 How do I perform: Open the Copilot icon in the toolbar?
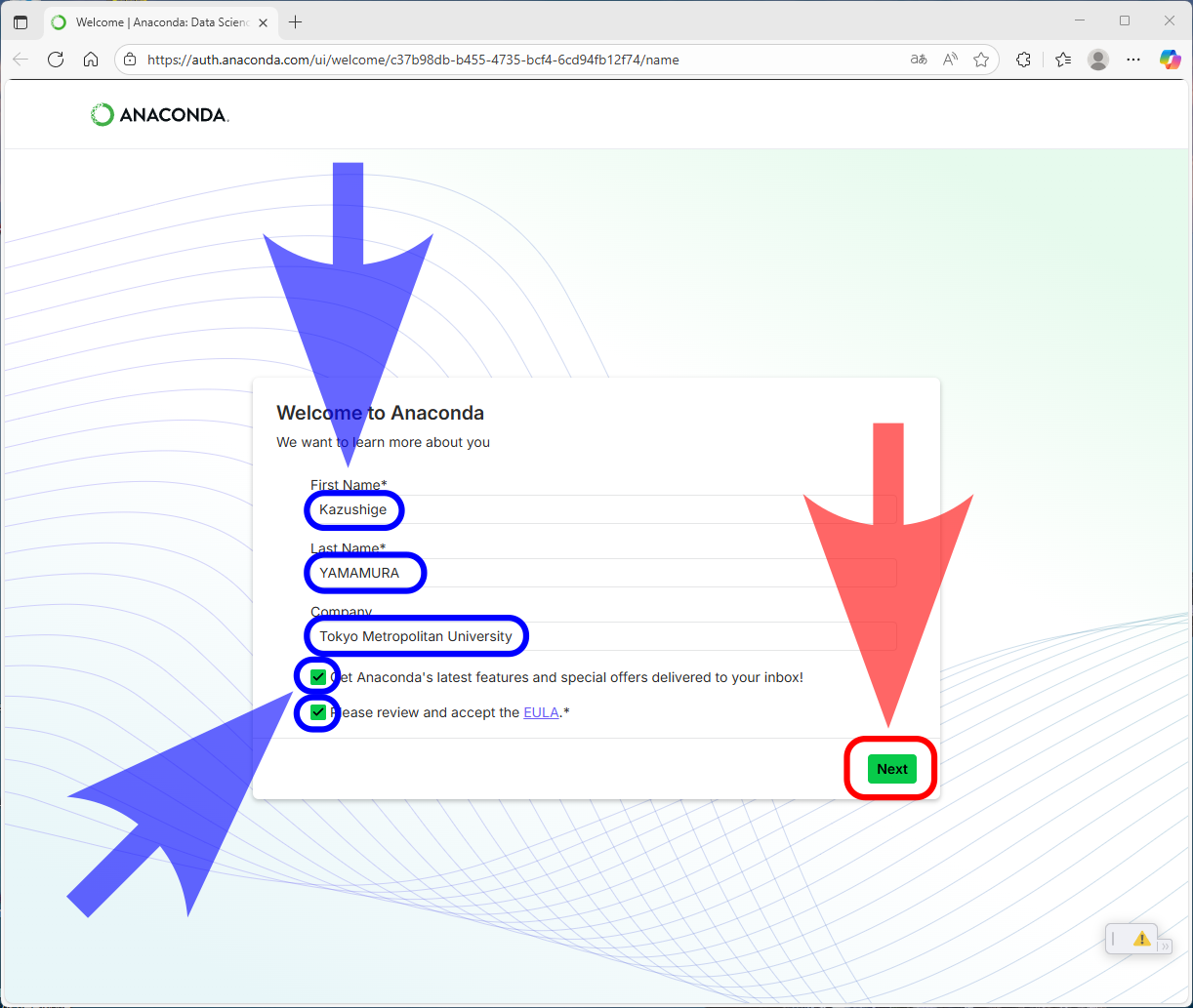(1169, 60)
